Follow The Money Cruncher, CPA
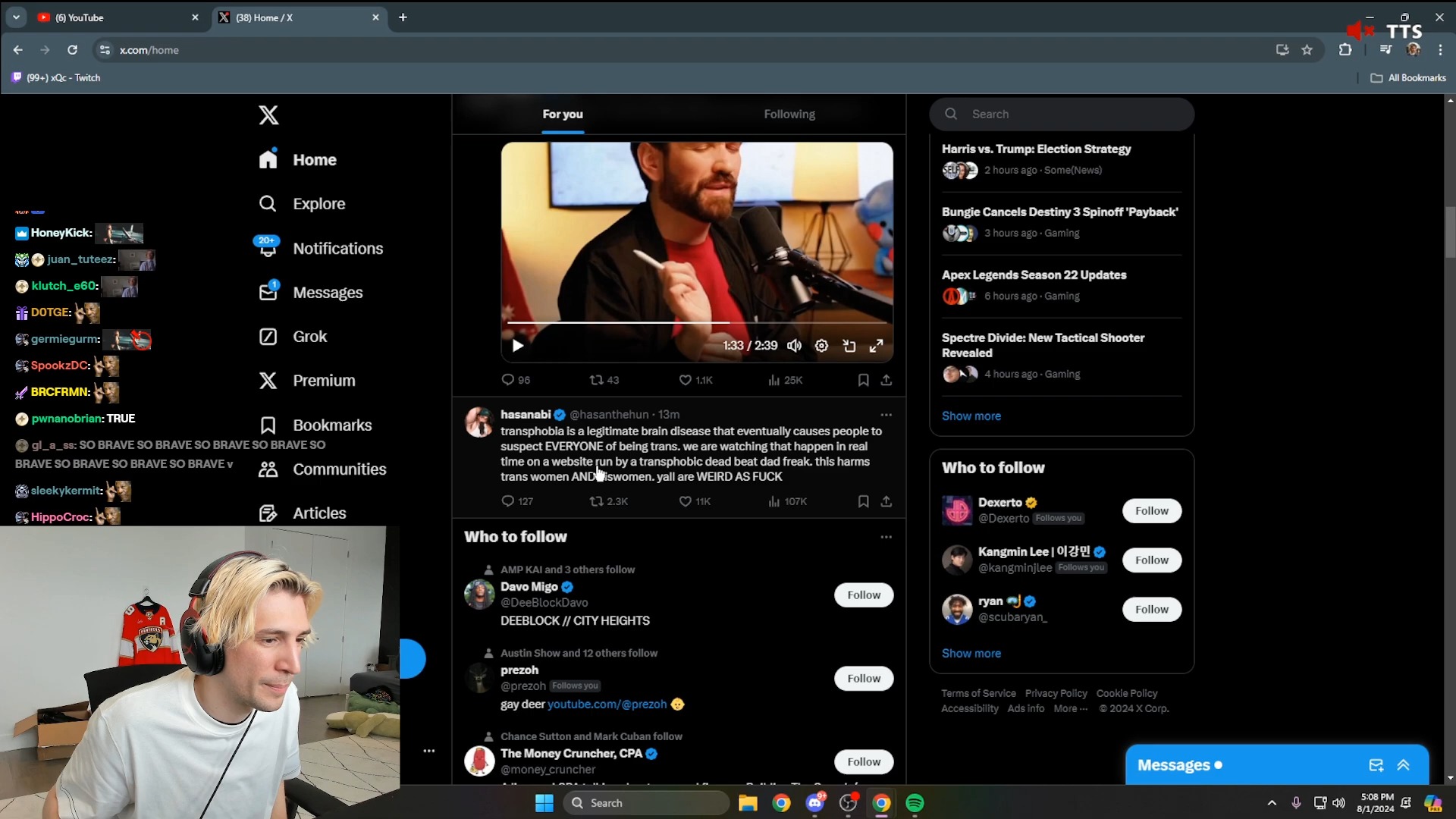Screen dimensions: 1456x819 pos(864,762)
